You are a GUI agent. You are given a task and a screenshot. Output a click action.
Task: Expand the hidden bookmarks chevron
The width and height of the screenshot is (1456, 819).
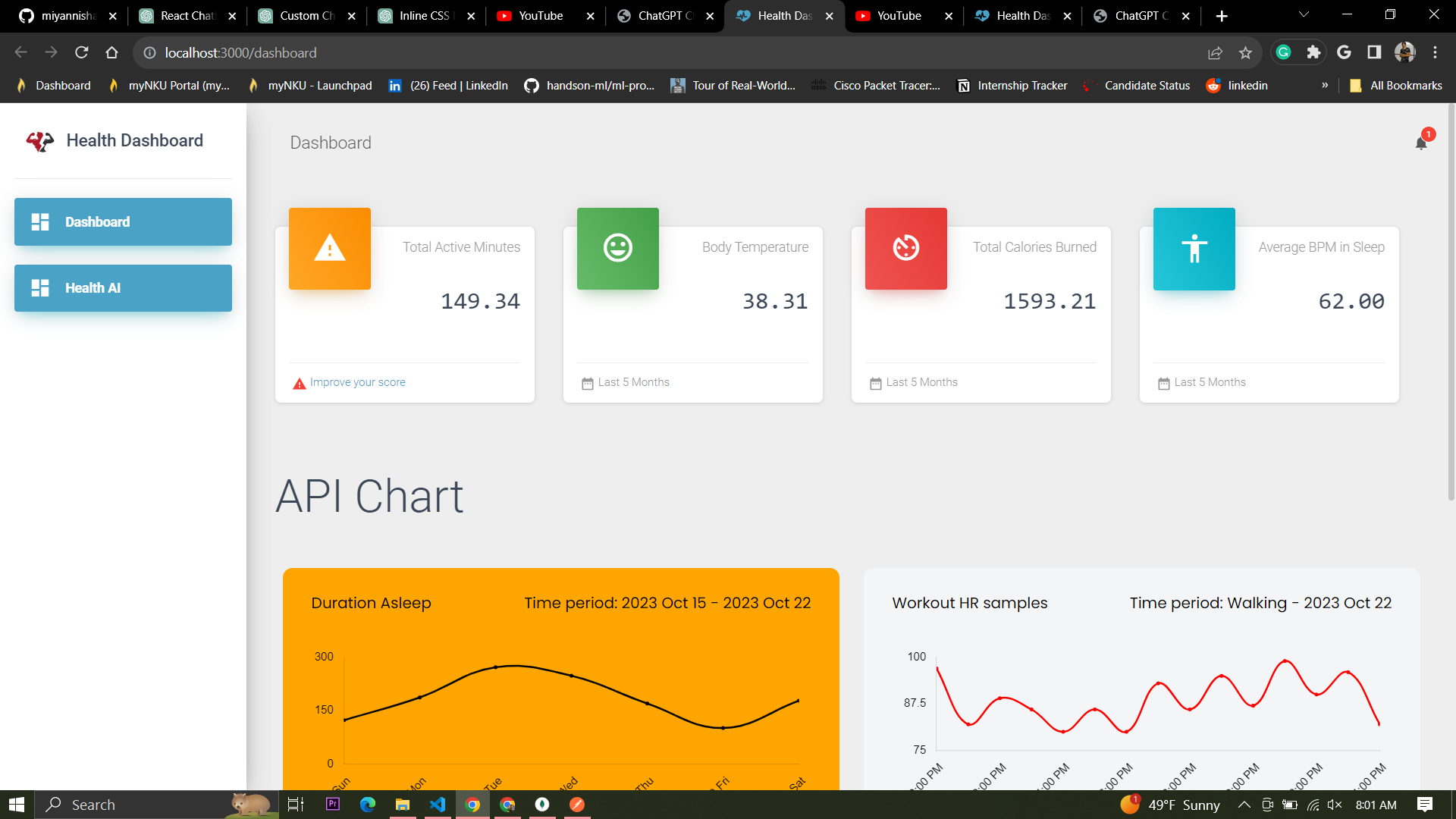[x=1325, y=86]
